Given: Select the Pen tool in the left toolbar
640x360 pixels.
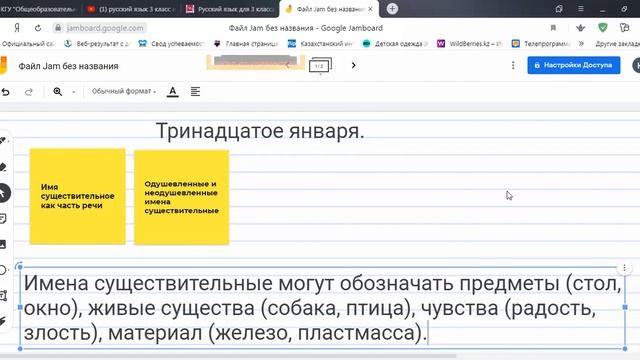Looking at the screenshot, I should (x=3, y=141).
